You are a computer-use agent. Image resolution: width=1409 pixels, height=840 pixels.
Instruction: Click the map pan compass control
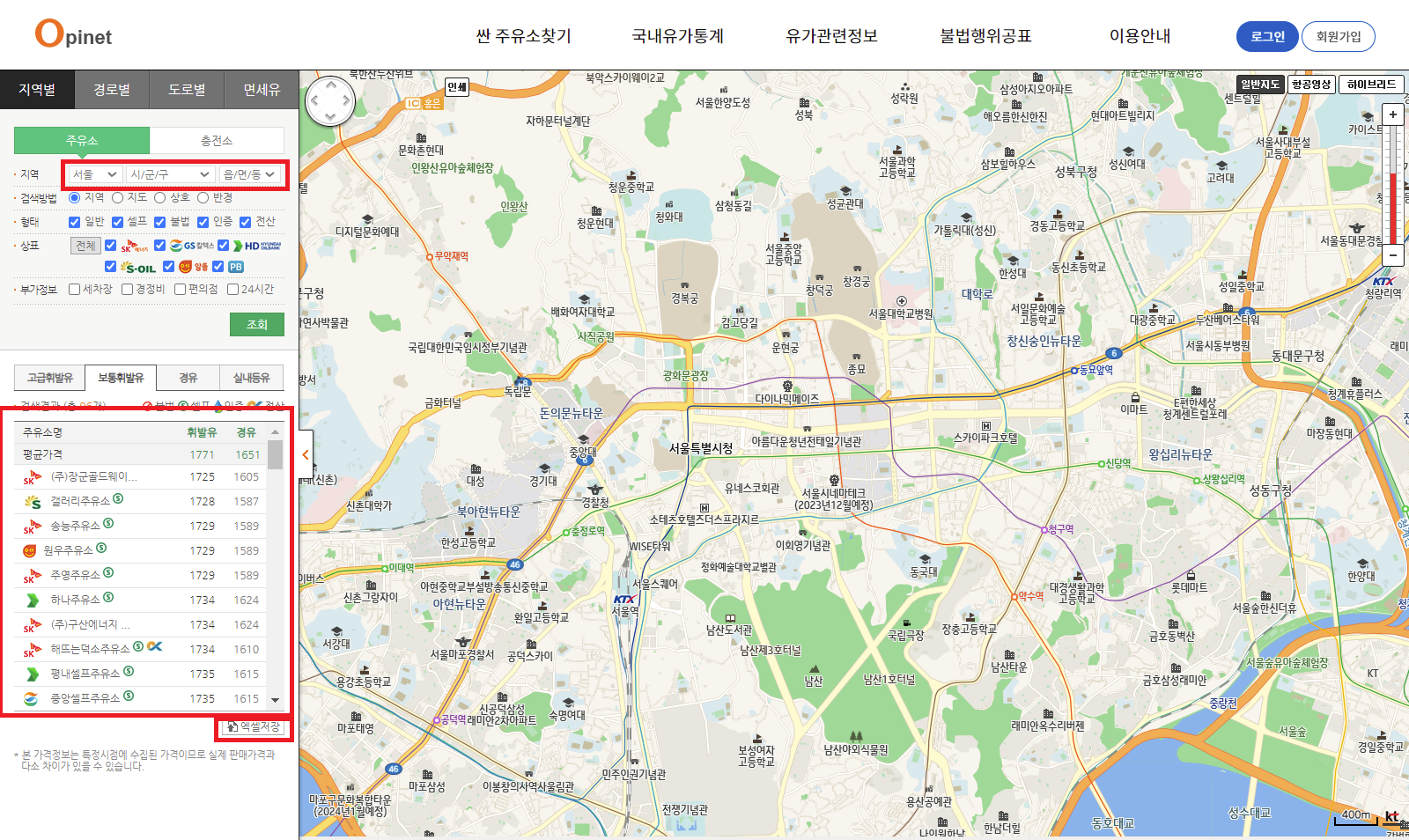[x=330, y=101]
